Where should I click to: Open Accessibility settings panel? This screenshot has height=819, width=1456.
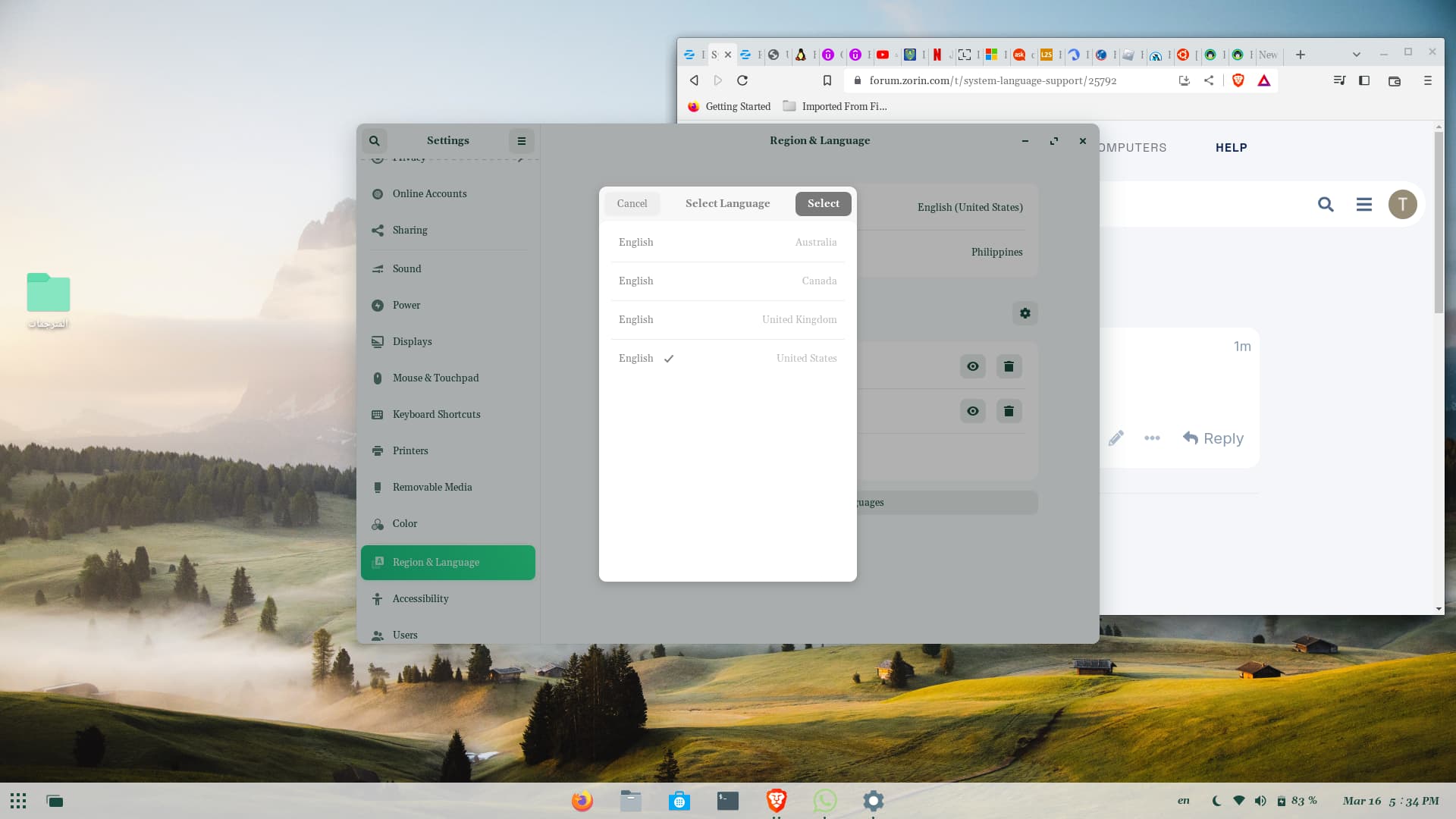(447, 599)
